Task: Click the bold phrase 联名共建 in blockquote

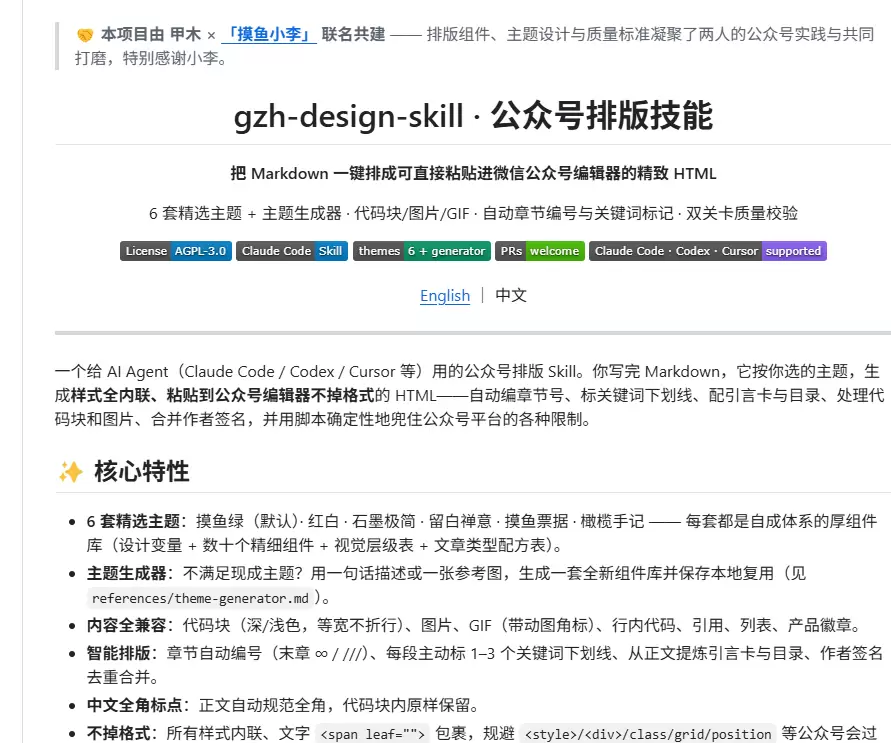Action: coord(353,34)
